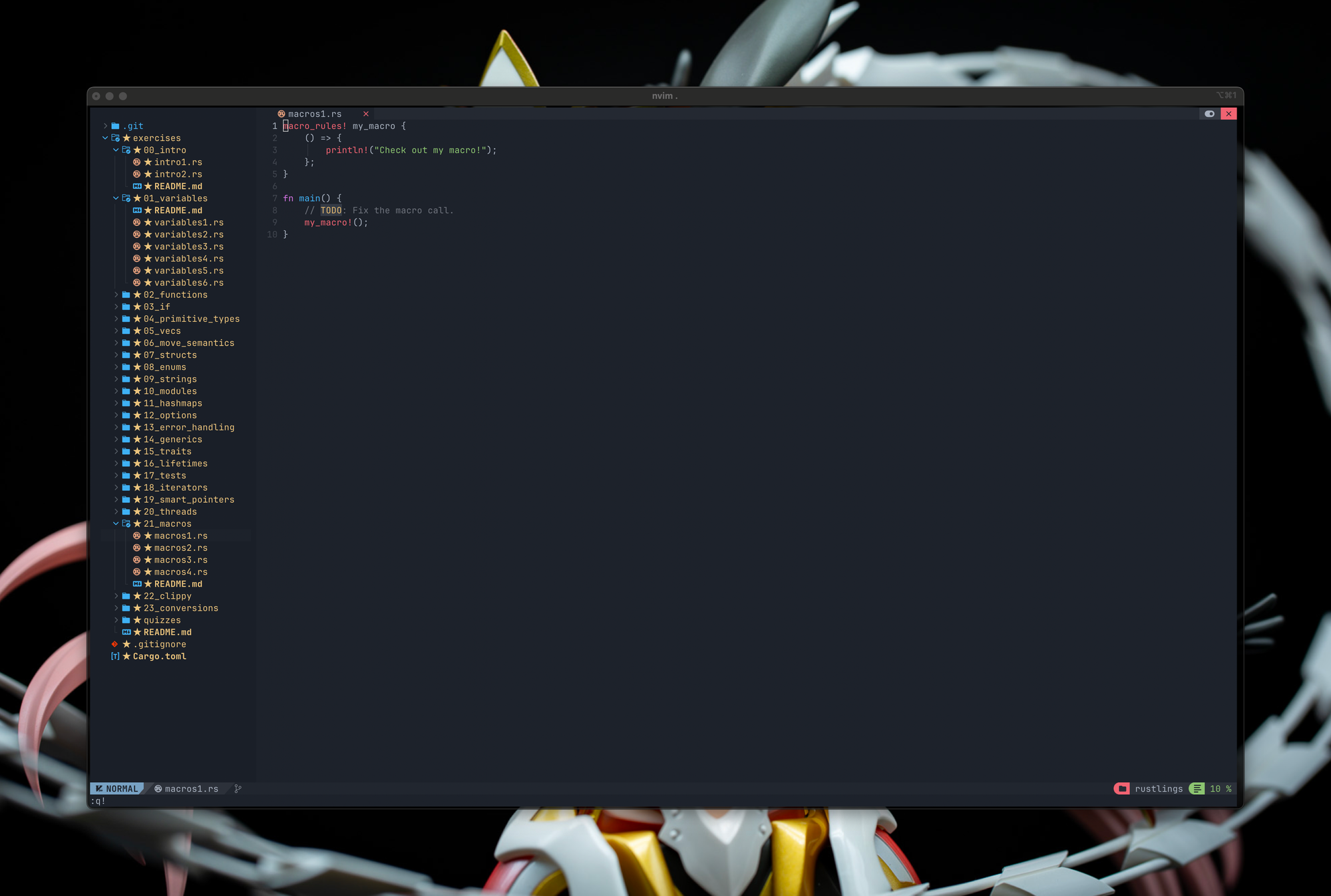Expand the quizzes folder chevron

(116, 620)
